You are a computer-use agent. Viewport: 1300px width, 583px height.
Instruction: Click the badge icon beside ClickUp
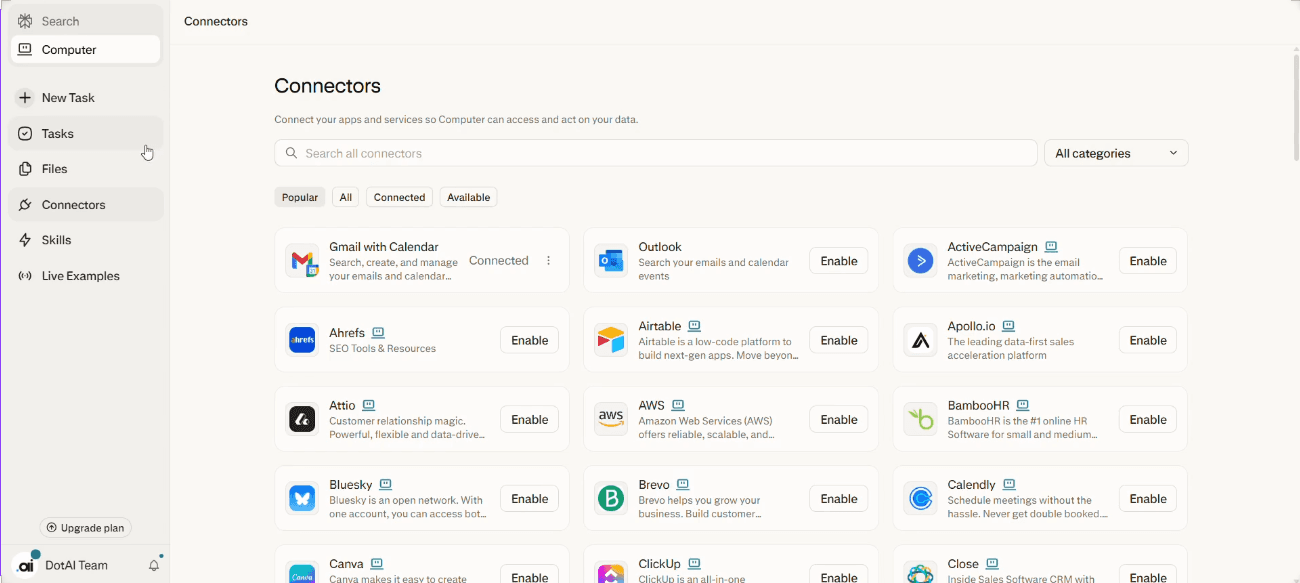(x=695, y=563)
